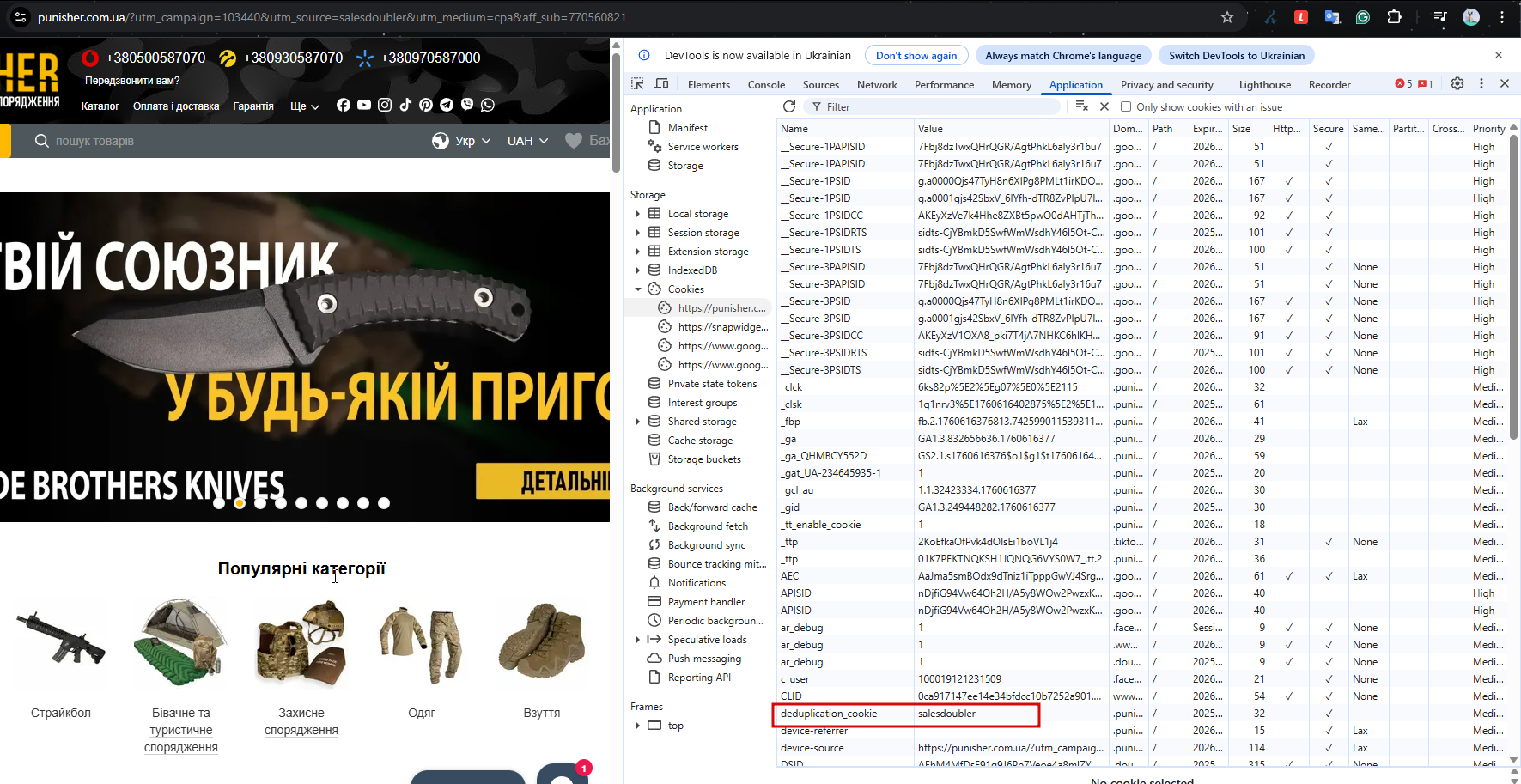
Task: Open the Telegram social icon on the site
Action: [447, 105]
